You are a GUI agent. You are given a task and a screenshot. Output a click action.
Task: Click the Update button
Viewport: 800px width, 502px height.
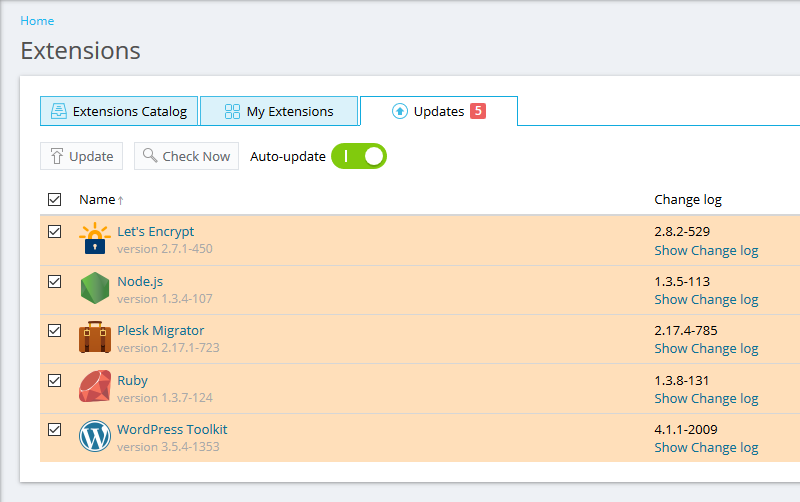82,156
